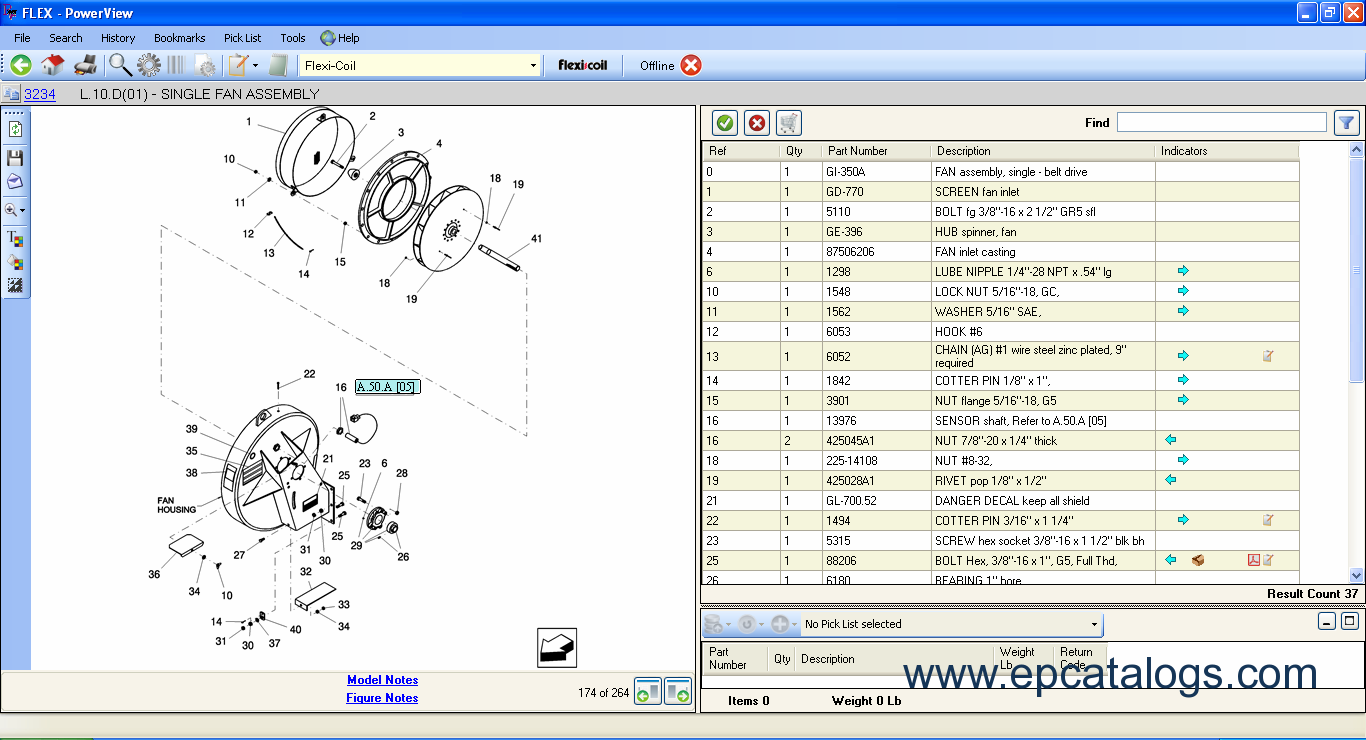Click the parts list scroll down arrow

pyautogui.click(x=1357, y=575)
